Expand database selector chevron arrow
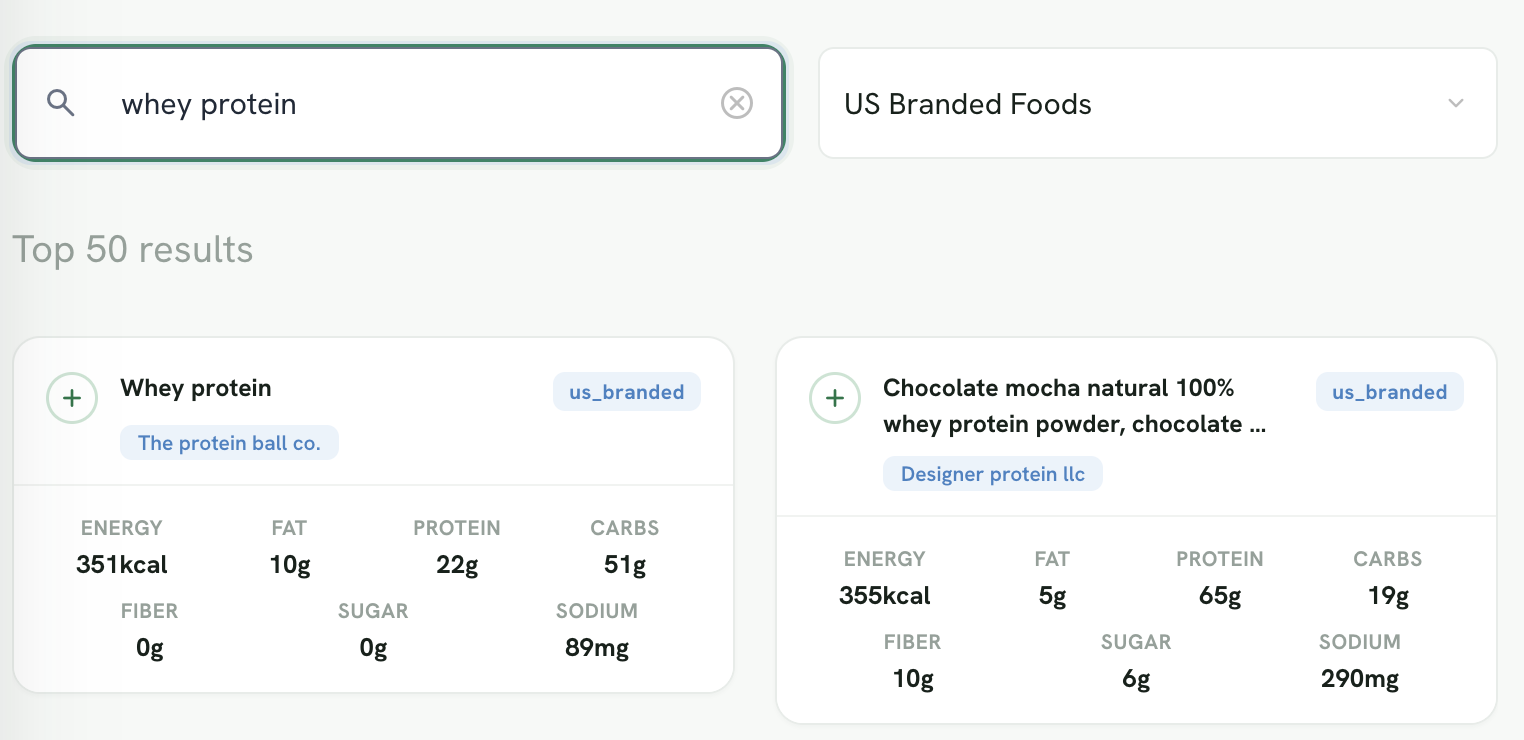The width and height of the screenshot is (1524, 740). (1456, 103)
